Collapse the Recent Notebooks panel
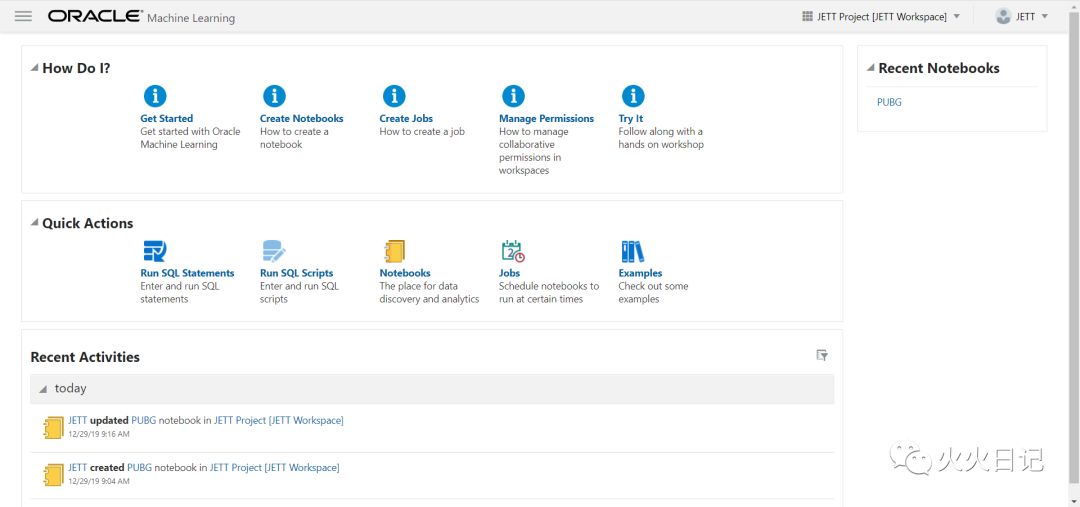 pos(870,68)
